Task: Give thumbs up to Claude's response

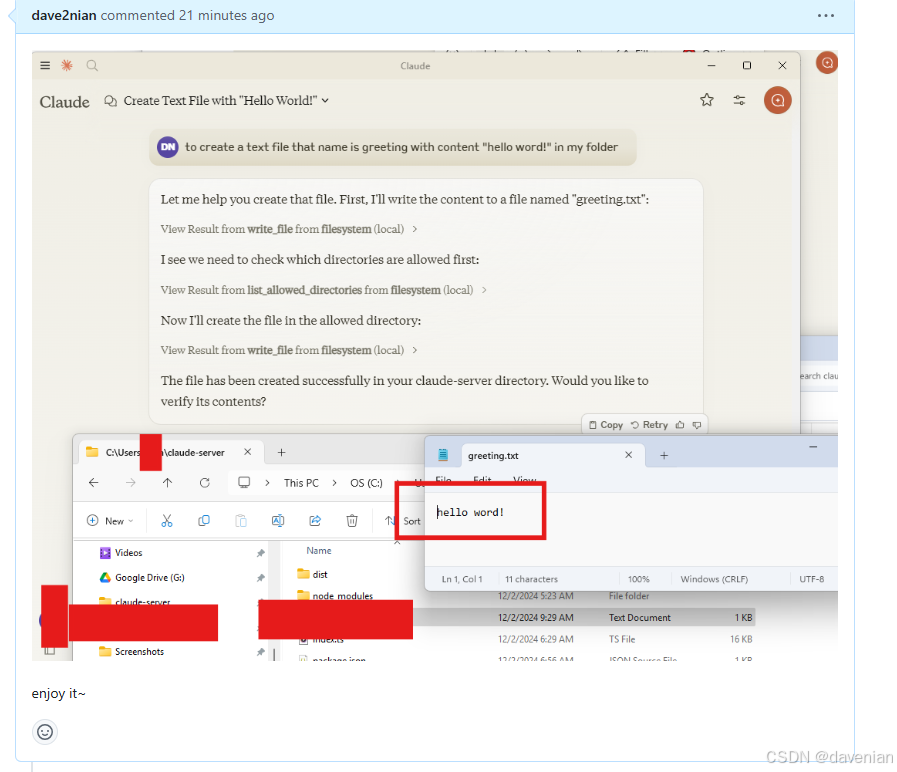Action: (681, 425)
